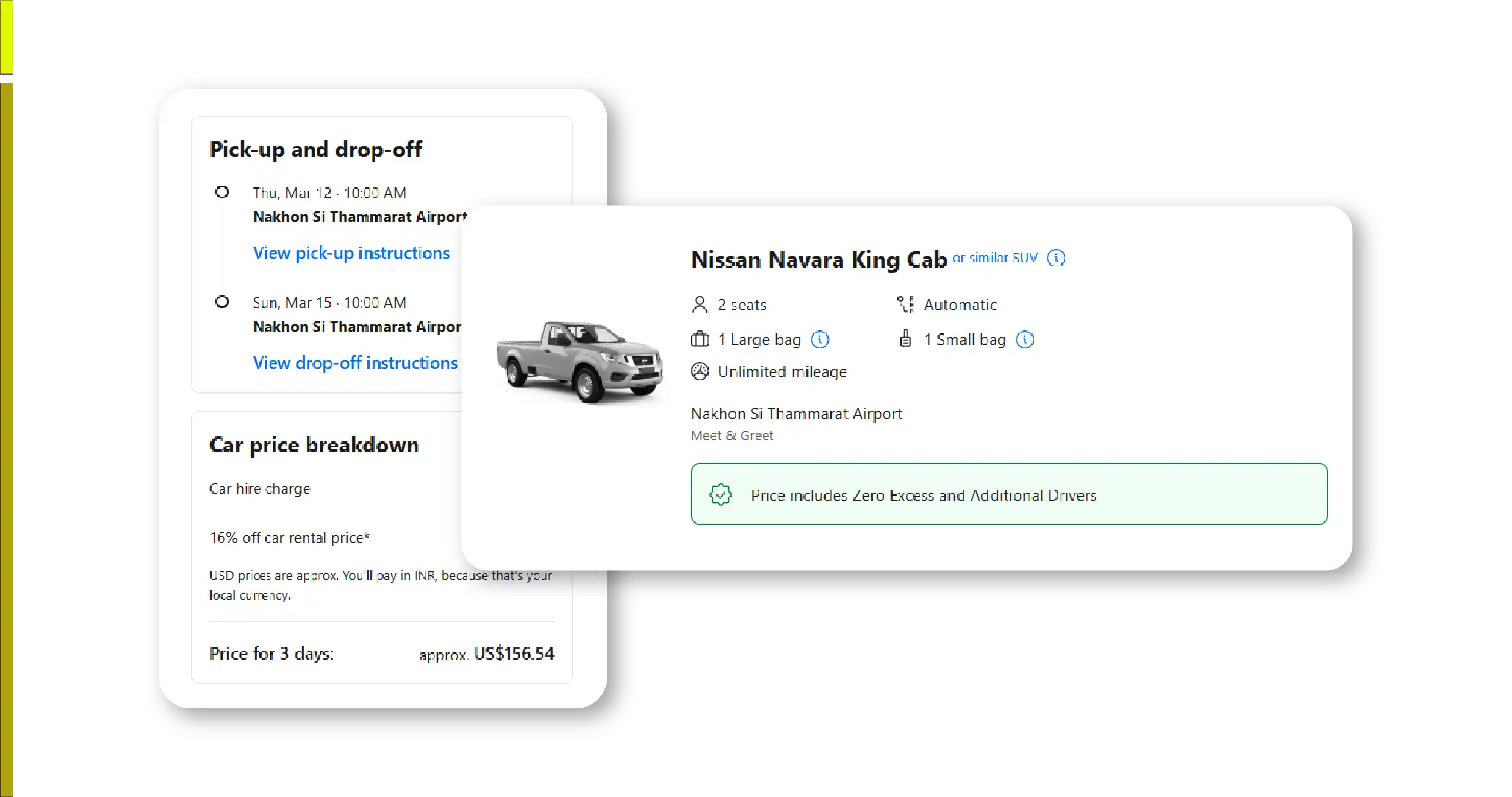Open View pick-up instructions link
1512x797 pixels.
click(x=351, y=253)
